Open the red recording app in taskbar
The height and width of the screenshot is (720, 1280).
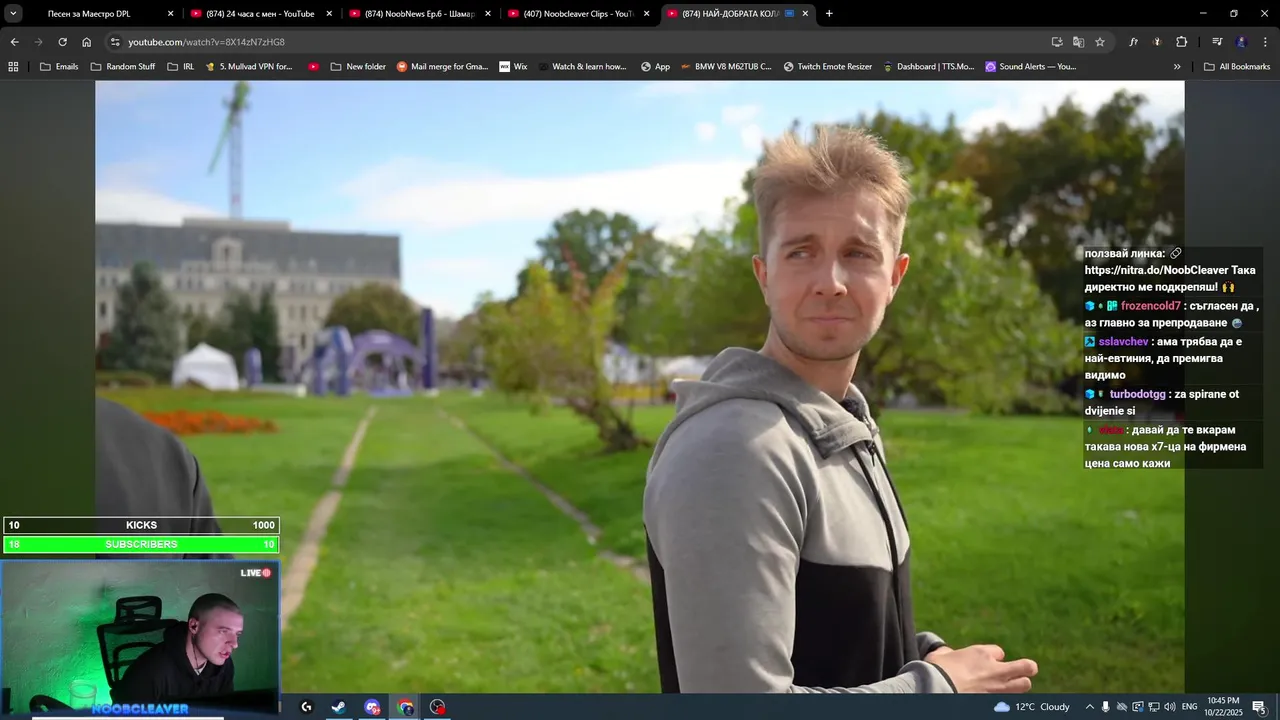[x=437, y=707]
